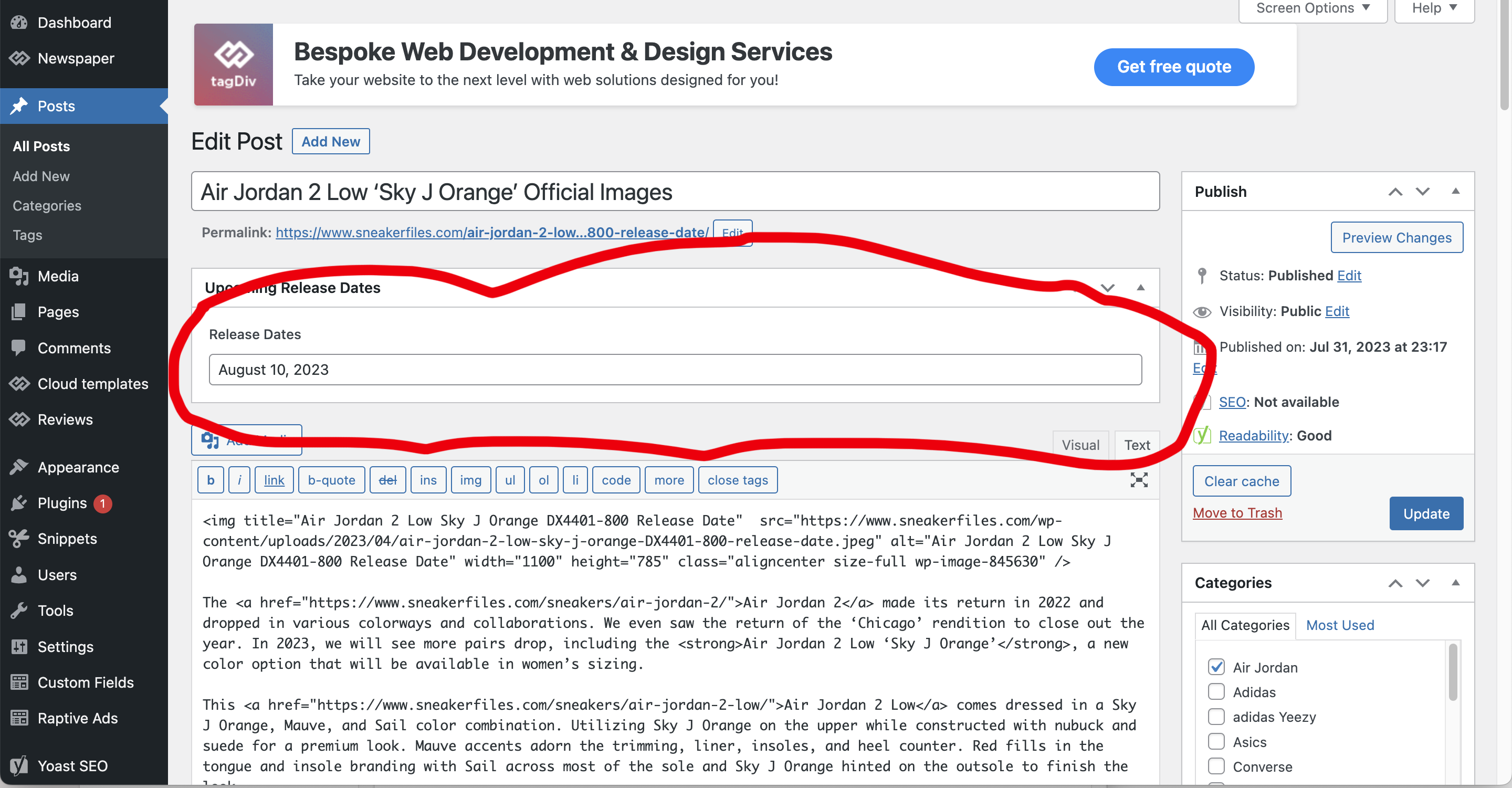Click the Appearance paintbrush icon

point(19,467)
